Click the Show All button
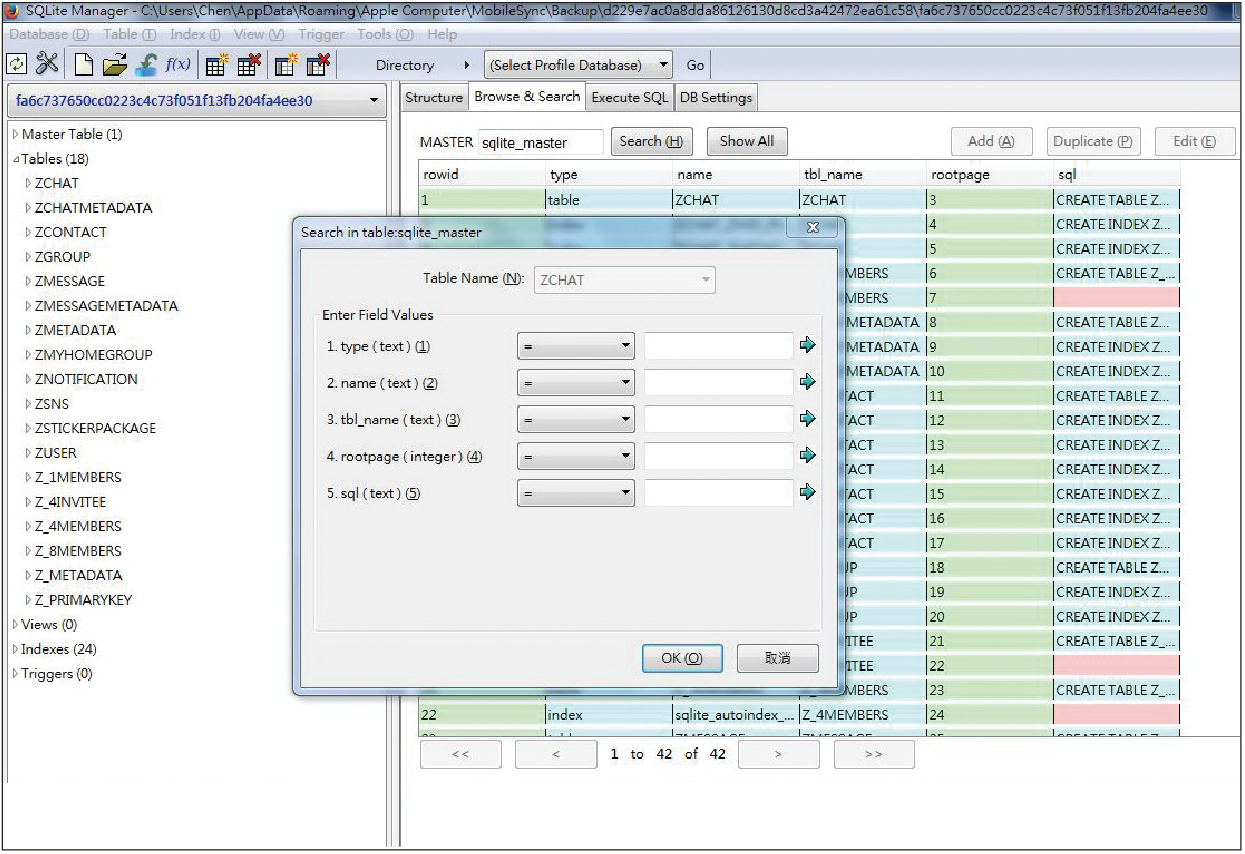The height and width of the screenshot is (854, 1245). pos(747,141)
